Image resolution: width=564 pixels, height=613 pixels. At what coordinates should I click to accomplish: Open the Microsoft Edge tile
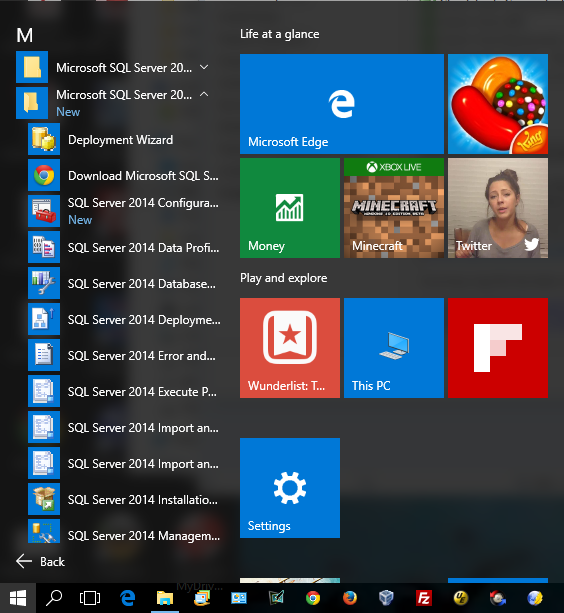(x=342, y=104)
